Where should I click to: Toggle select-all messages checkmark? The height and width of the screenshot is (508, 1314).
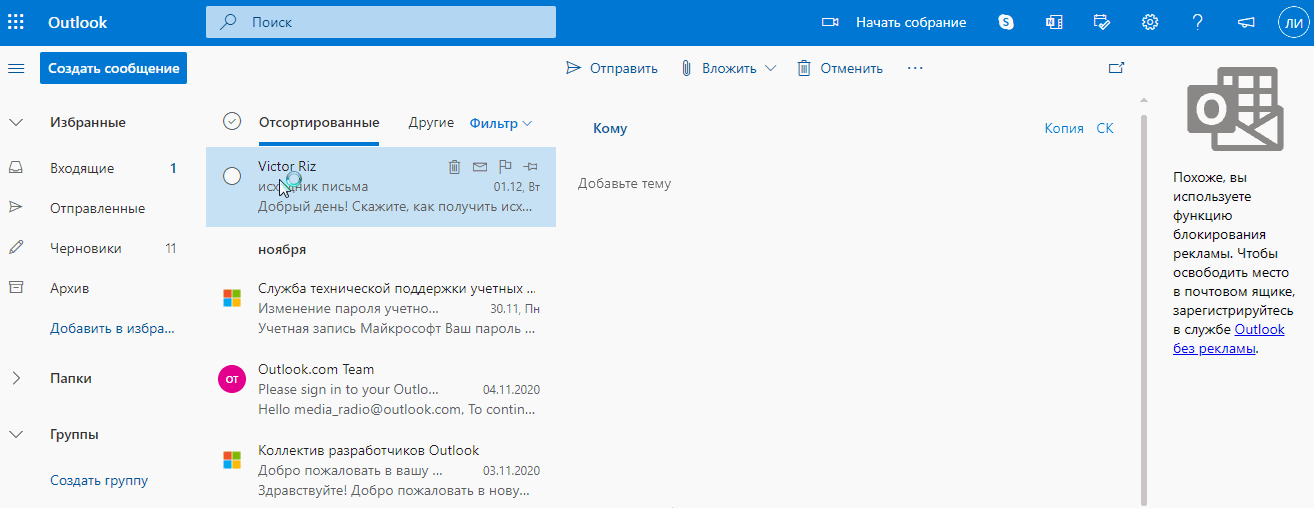point(232,121)
